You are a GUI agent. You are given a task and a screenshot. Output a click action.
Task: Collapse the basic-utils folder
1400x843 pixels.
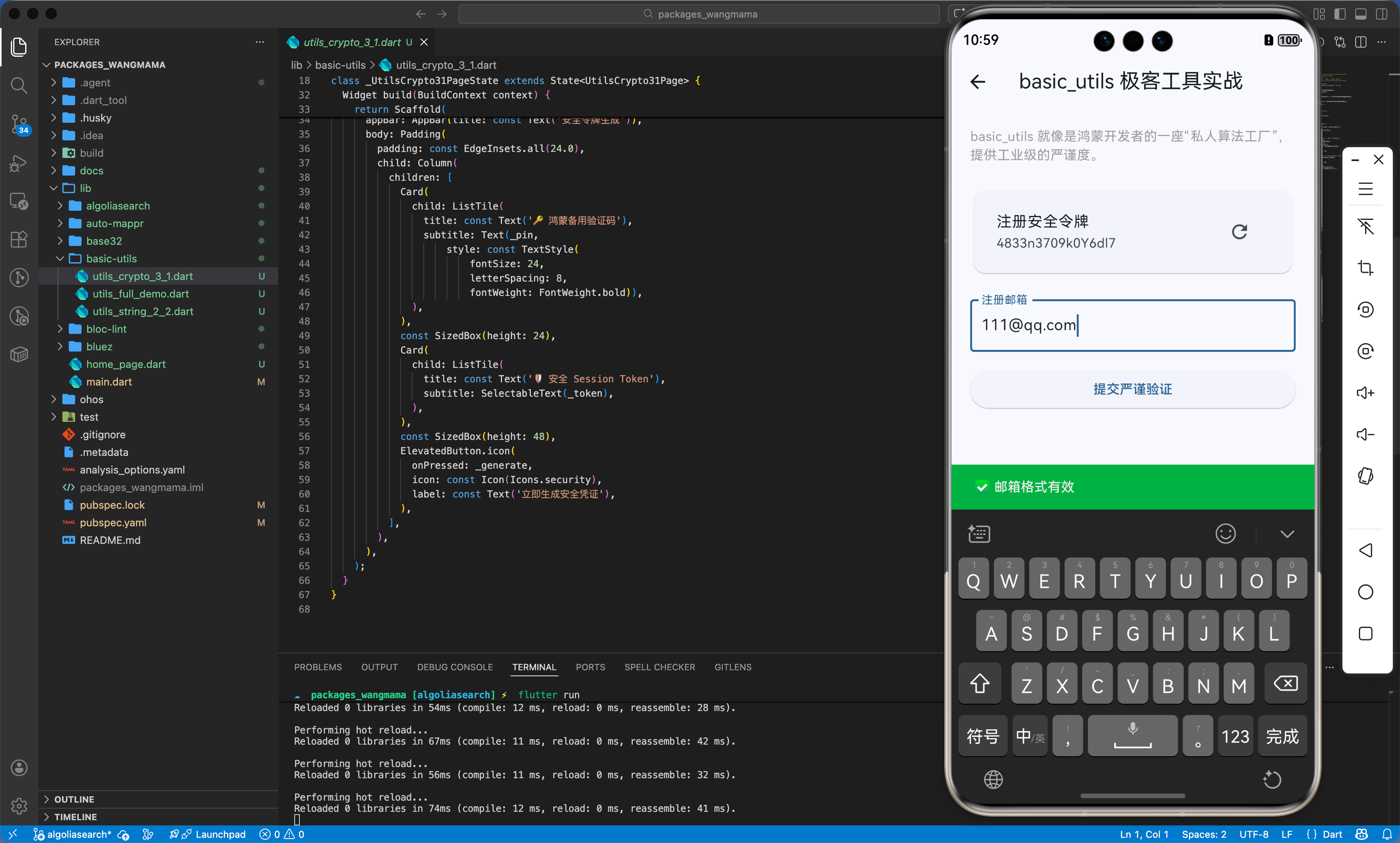pyautogui.click(x=111, y=258)
